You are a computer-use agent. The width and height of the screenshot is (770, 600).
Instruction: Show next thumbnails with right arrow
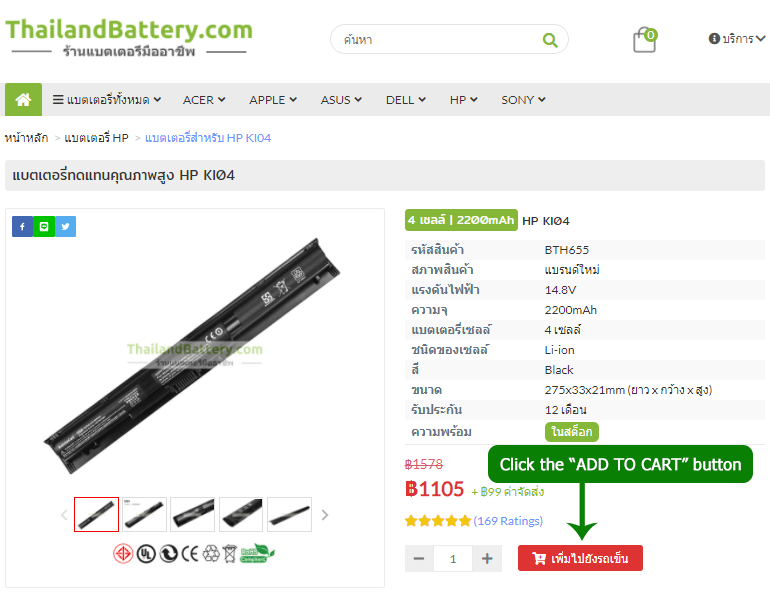click(325, 515)
